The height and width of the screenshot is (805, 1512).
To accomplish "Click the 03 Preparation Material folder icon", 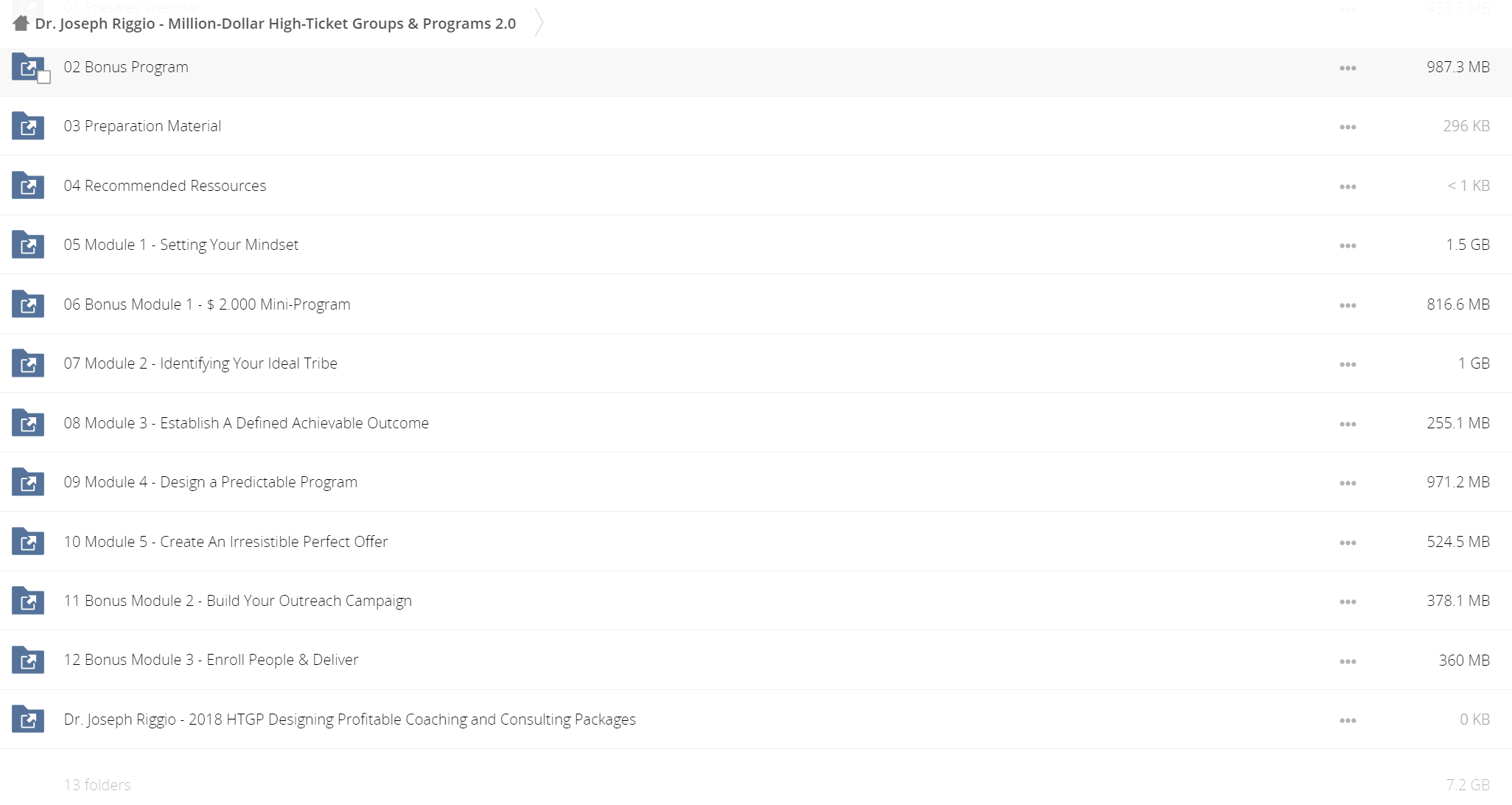I will click(x=27, y=126).
